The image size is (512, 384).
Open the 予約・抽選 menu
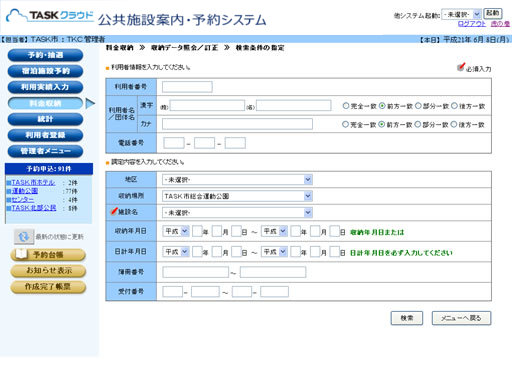[45, 55]
